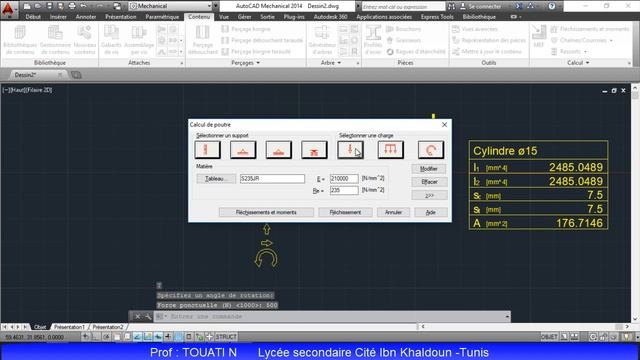Click the Gabarits de vis ribbon icon
The image size is (640, 360).
(111, 40)
